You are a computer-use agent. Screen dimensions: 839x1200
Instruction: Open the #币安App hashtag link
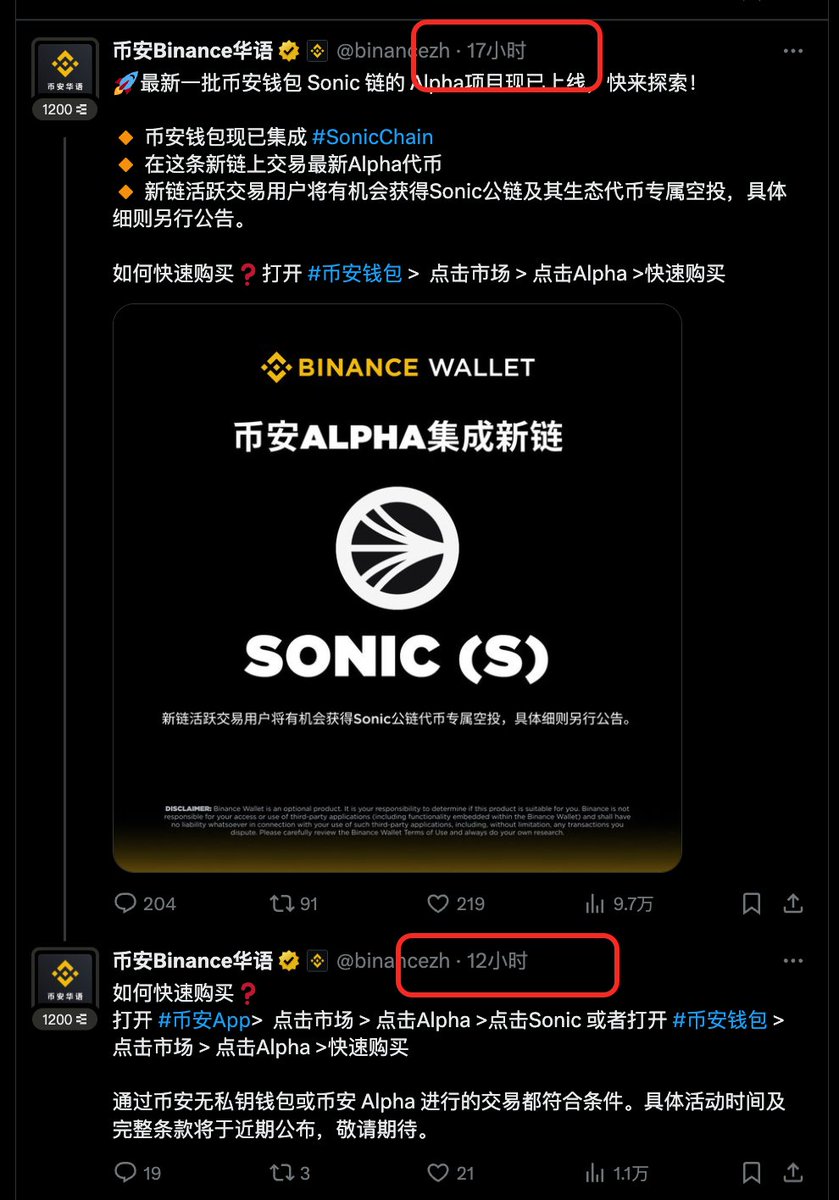(204, 1020)
